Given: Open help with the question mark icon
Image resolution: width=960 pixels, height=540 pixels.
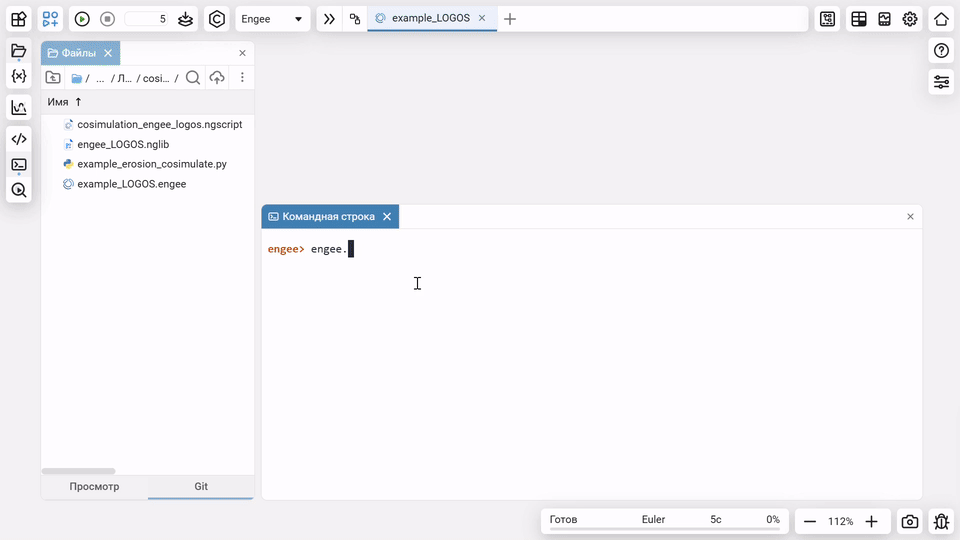Looking at the screenshot, I should click(941, 51).
